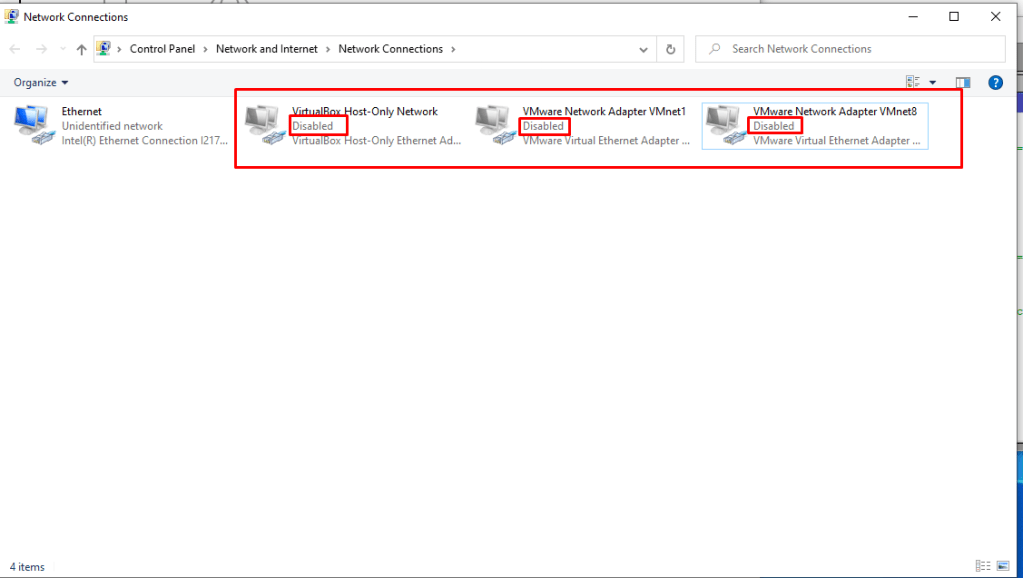Maximize the Network Connections window
Image resolution: width=1023 pixels, height=578 pixels.
click(x=954, y=16)
